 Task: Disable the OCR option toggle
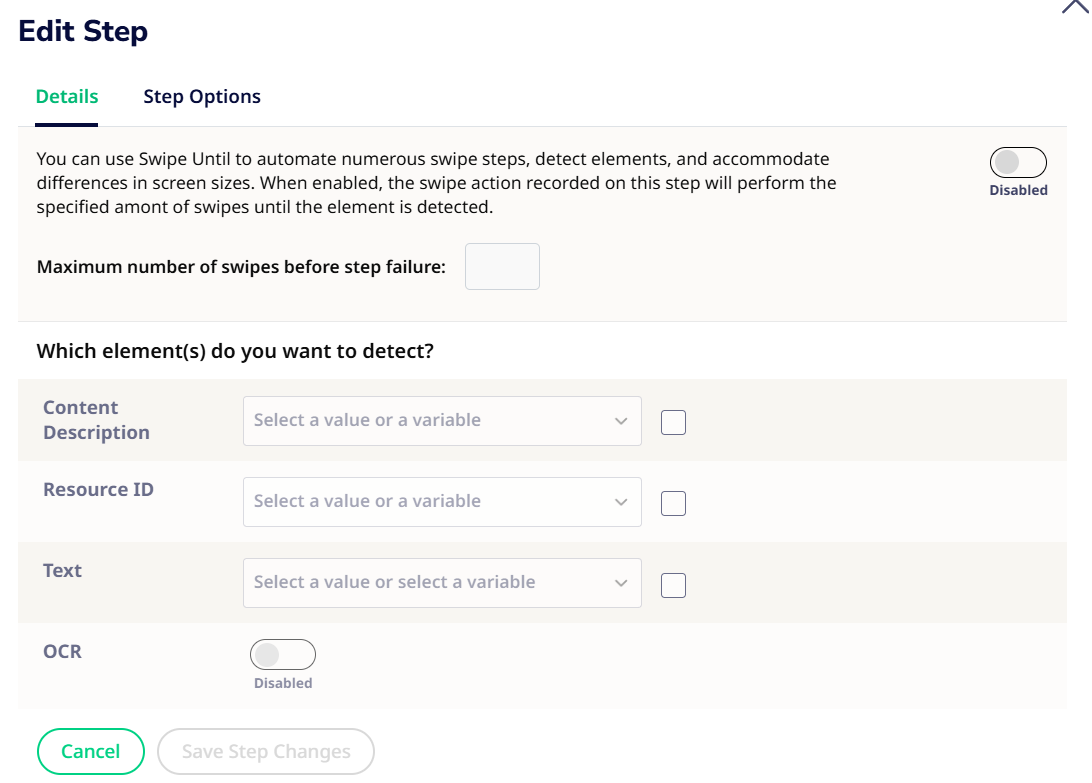(283, 654)
